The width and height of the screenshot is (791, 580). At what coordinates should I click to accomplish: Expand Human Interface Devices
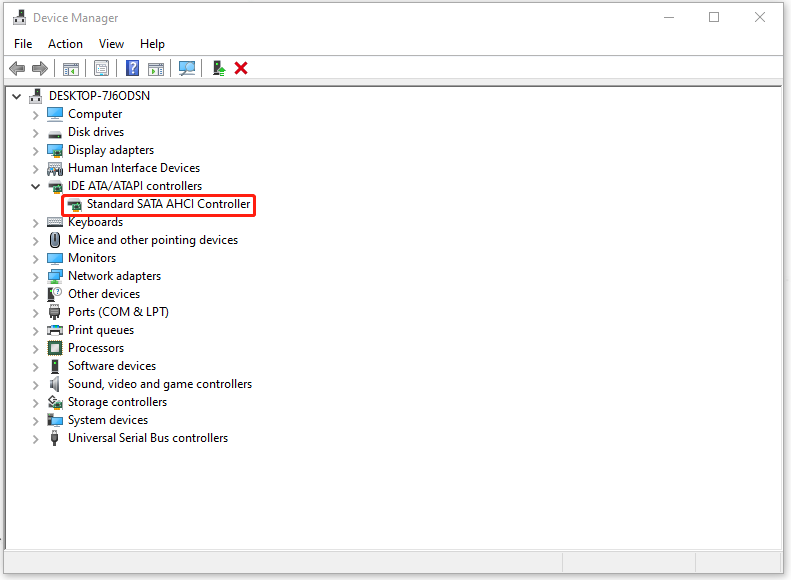35,169
